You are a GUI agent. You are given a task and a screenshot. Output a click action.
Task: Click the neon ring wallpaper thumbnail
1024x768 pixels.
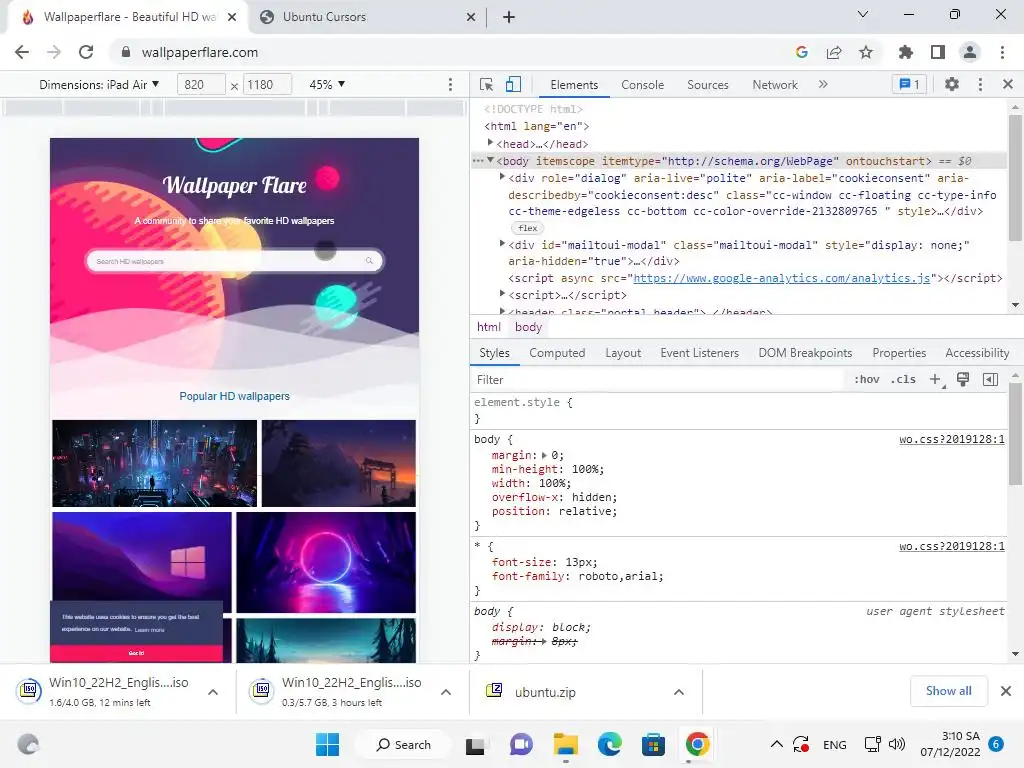click(326, 562)
